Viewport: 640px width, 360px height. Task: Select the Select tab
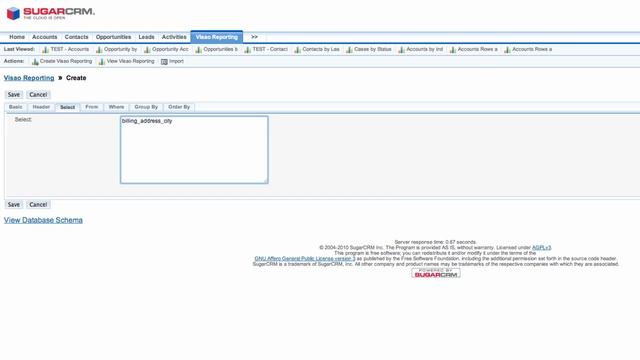click(67, 107)
